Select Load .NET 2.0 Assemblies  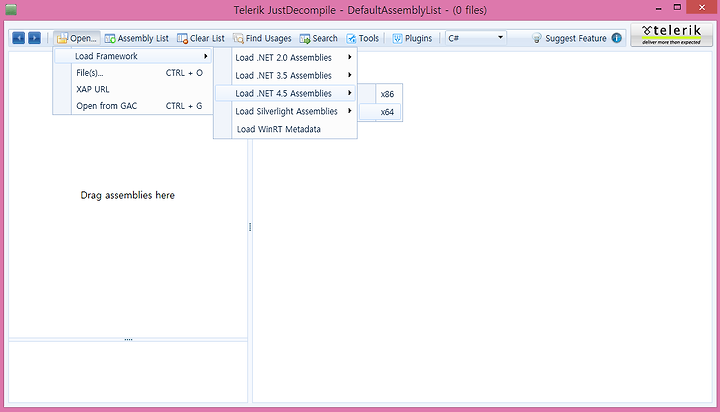[x=285, y=57]
